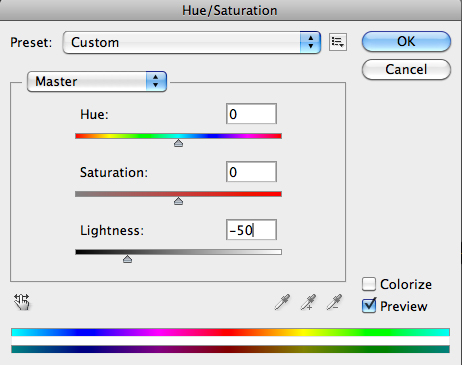Click into the Hue value field
Image resolution: width=462 pixels, height=365 pixels.
[251, 114]
